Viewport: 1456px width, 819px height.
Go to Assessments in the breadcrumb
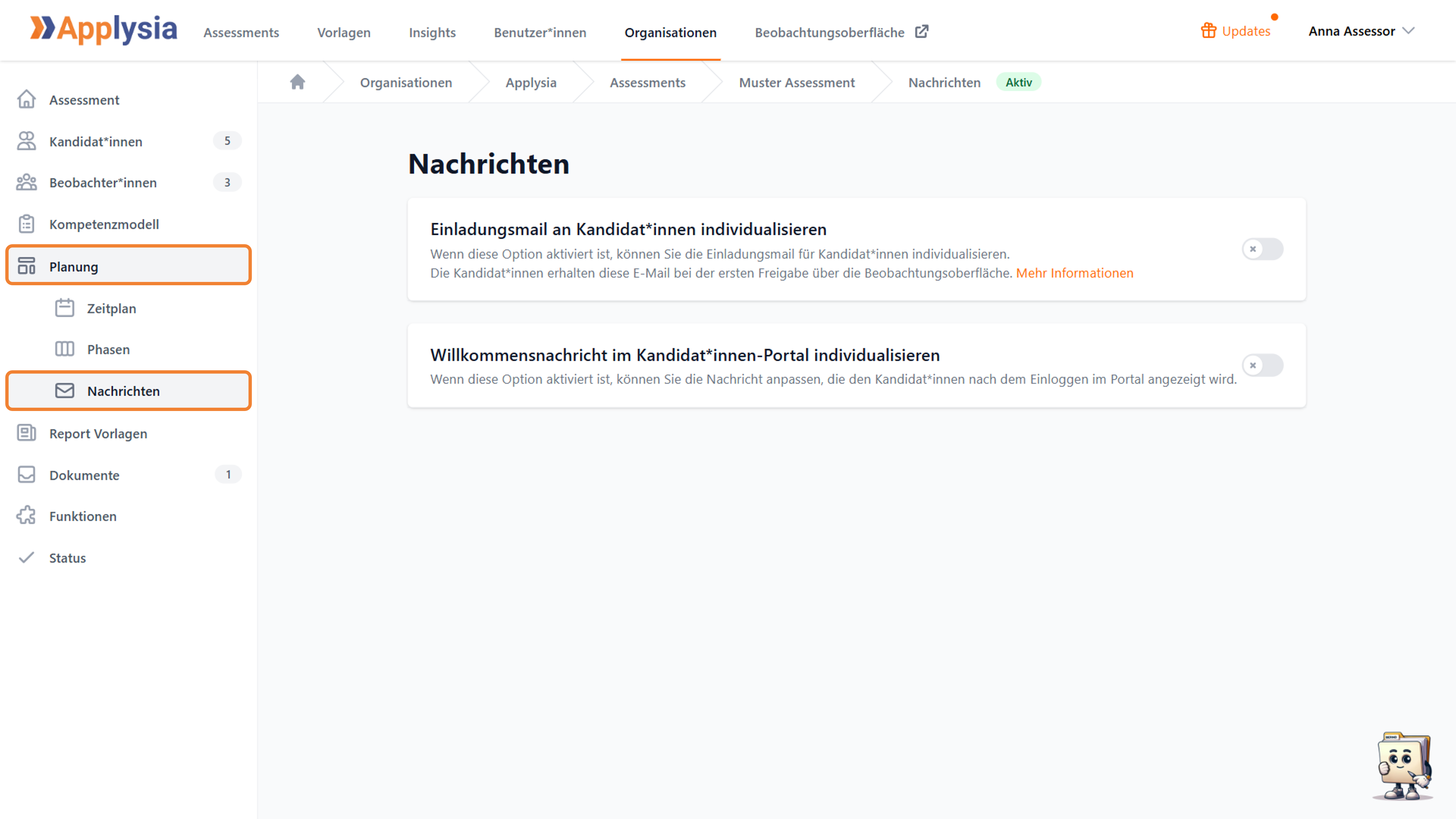[647, 82]
